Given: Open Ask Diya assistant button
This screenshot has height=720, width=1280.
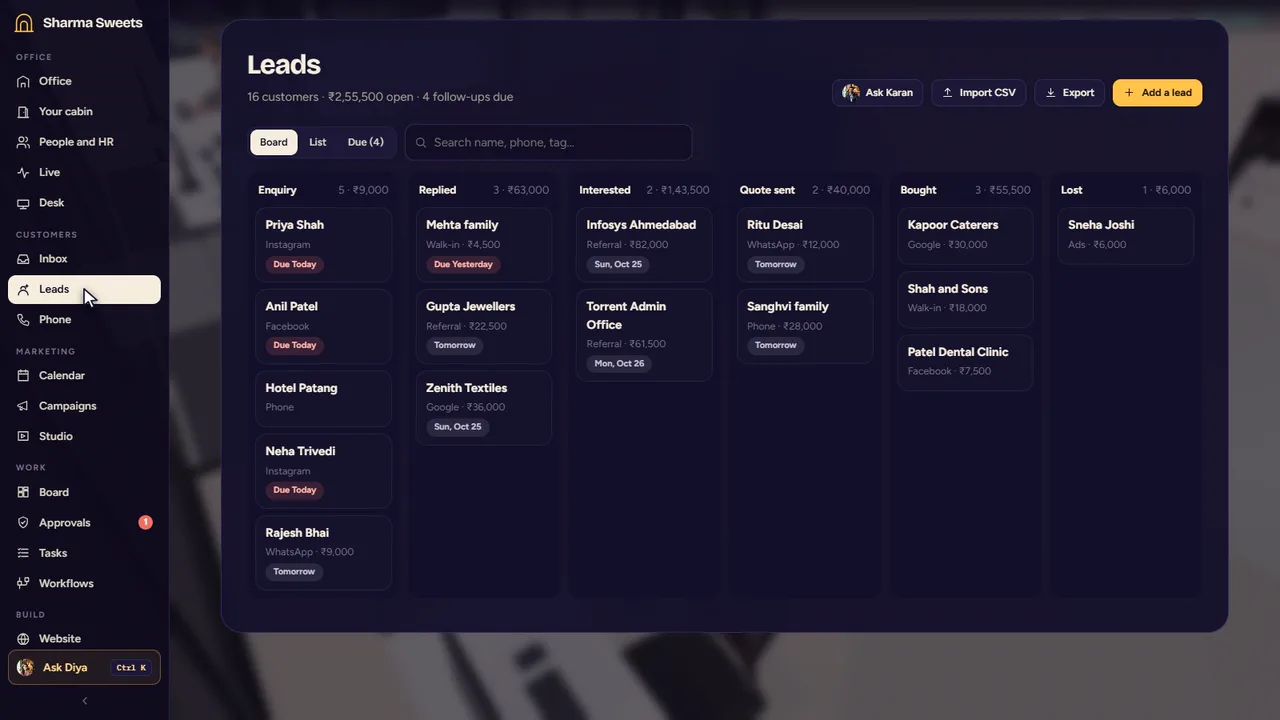Looking at the screenshot, I should [x=84, y=668].
